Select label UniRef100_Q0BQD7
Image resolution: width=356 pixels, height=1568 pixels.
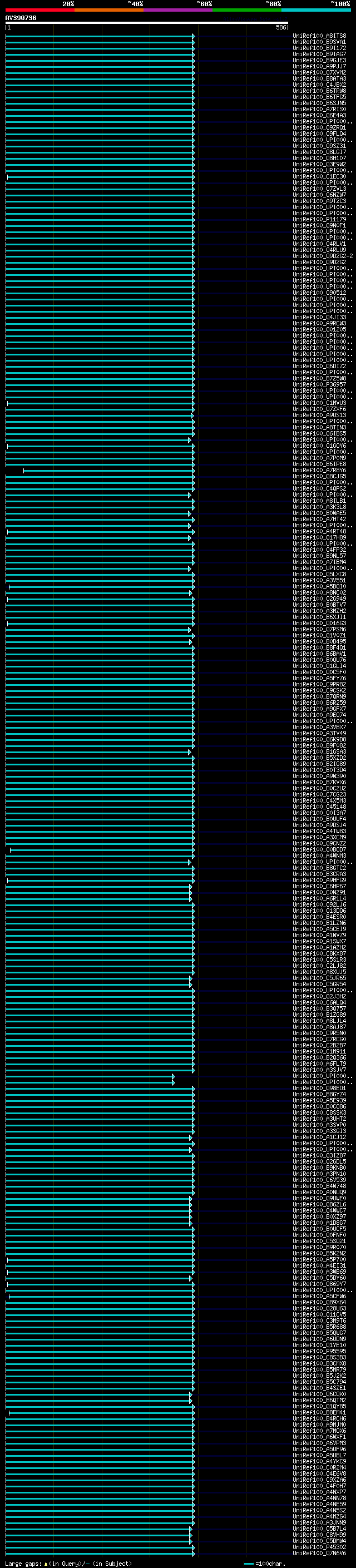pyautogui.click(x=319, y=850)
